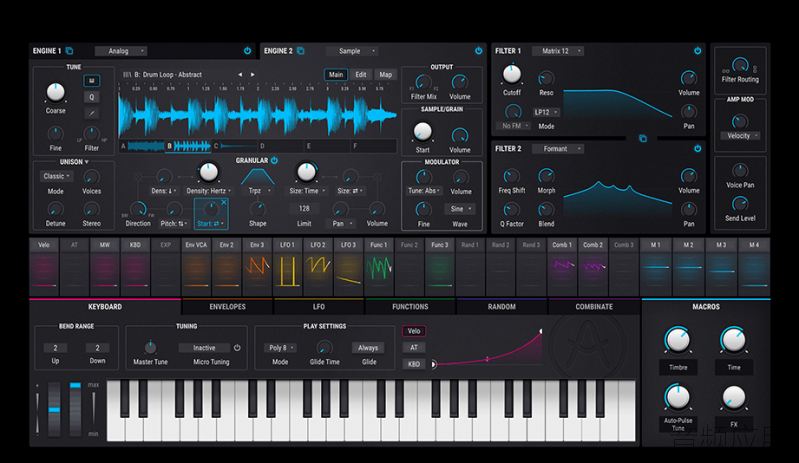Image resolution: width=799 pixels, height=463 pixels.
Task: Select next sample with right arrow
Action: click(x=253, y=74)
